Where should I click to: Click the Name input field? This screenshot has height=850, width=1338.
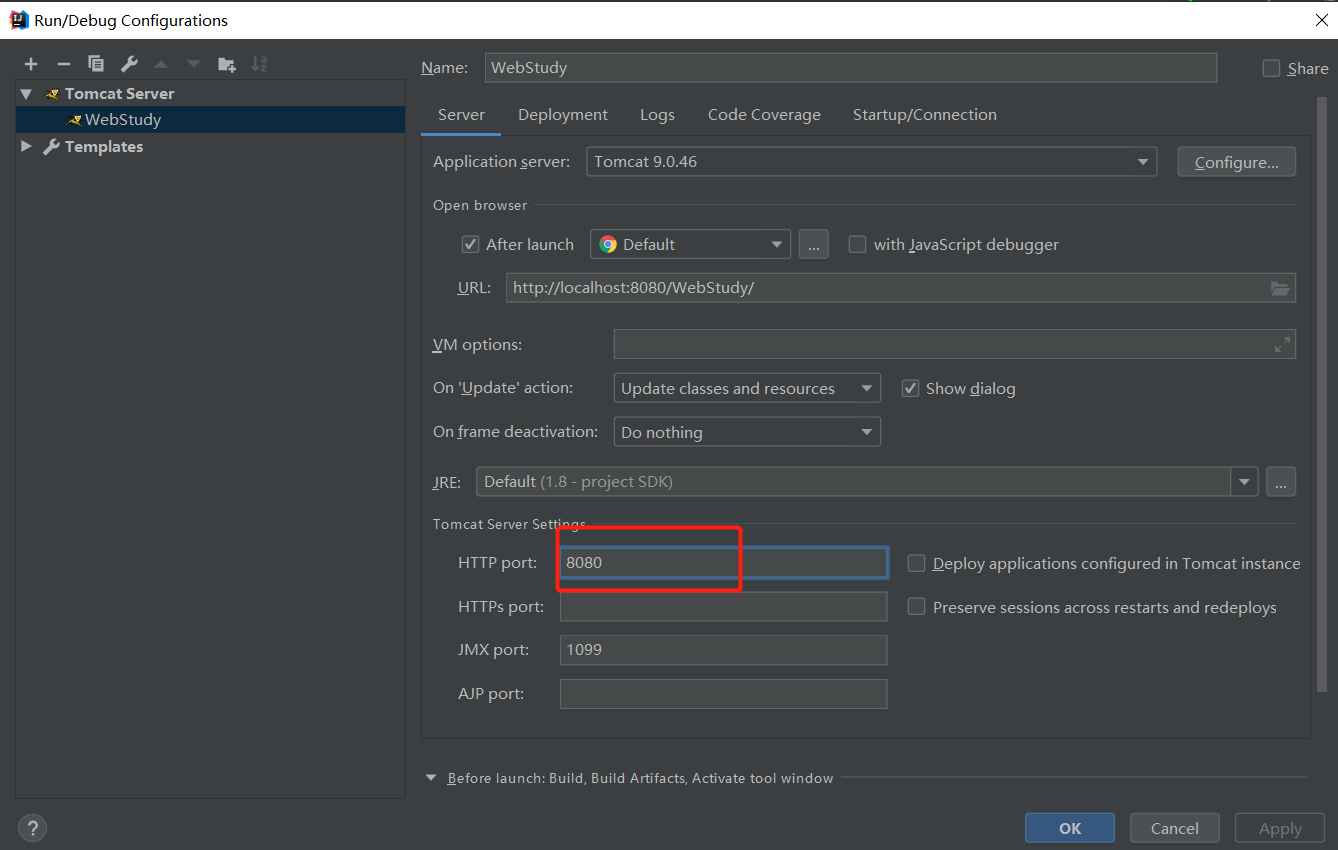[851, 68]
